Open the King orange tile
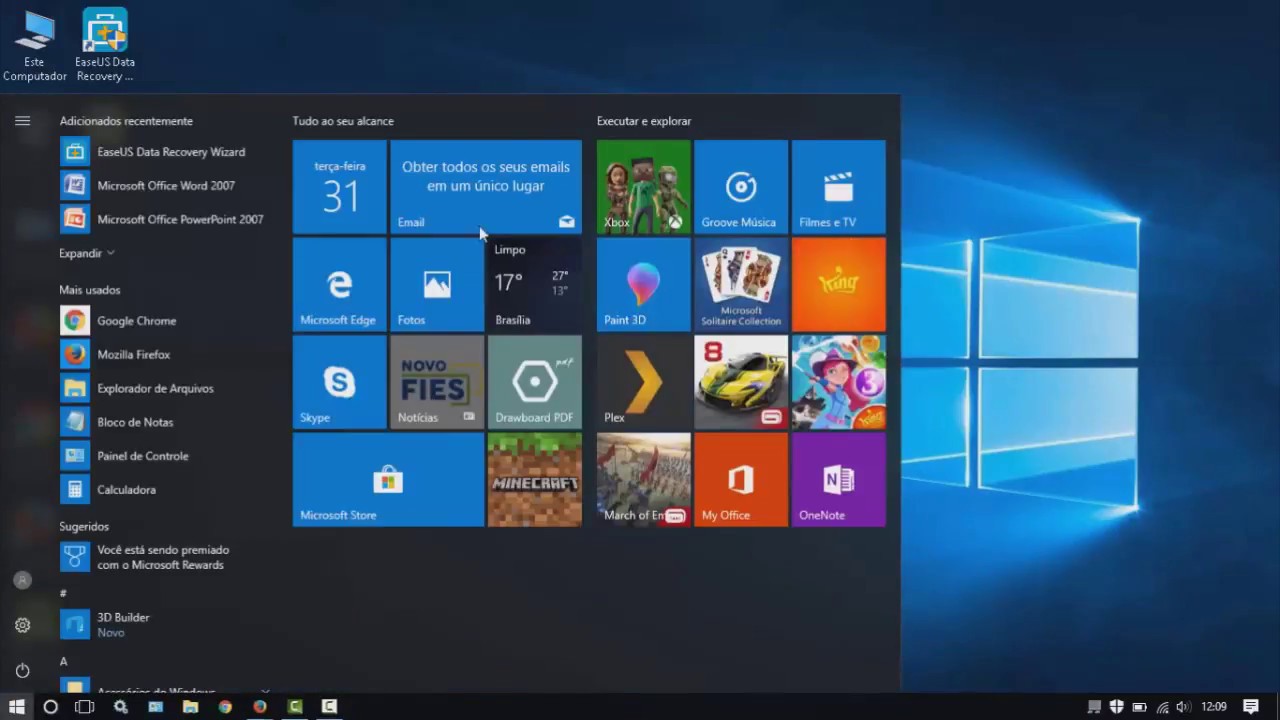This screenshot has height=720, width=1280. coord(839,284)
